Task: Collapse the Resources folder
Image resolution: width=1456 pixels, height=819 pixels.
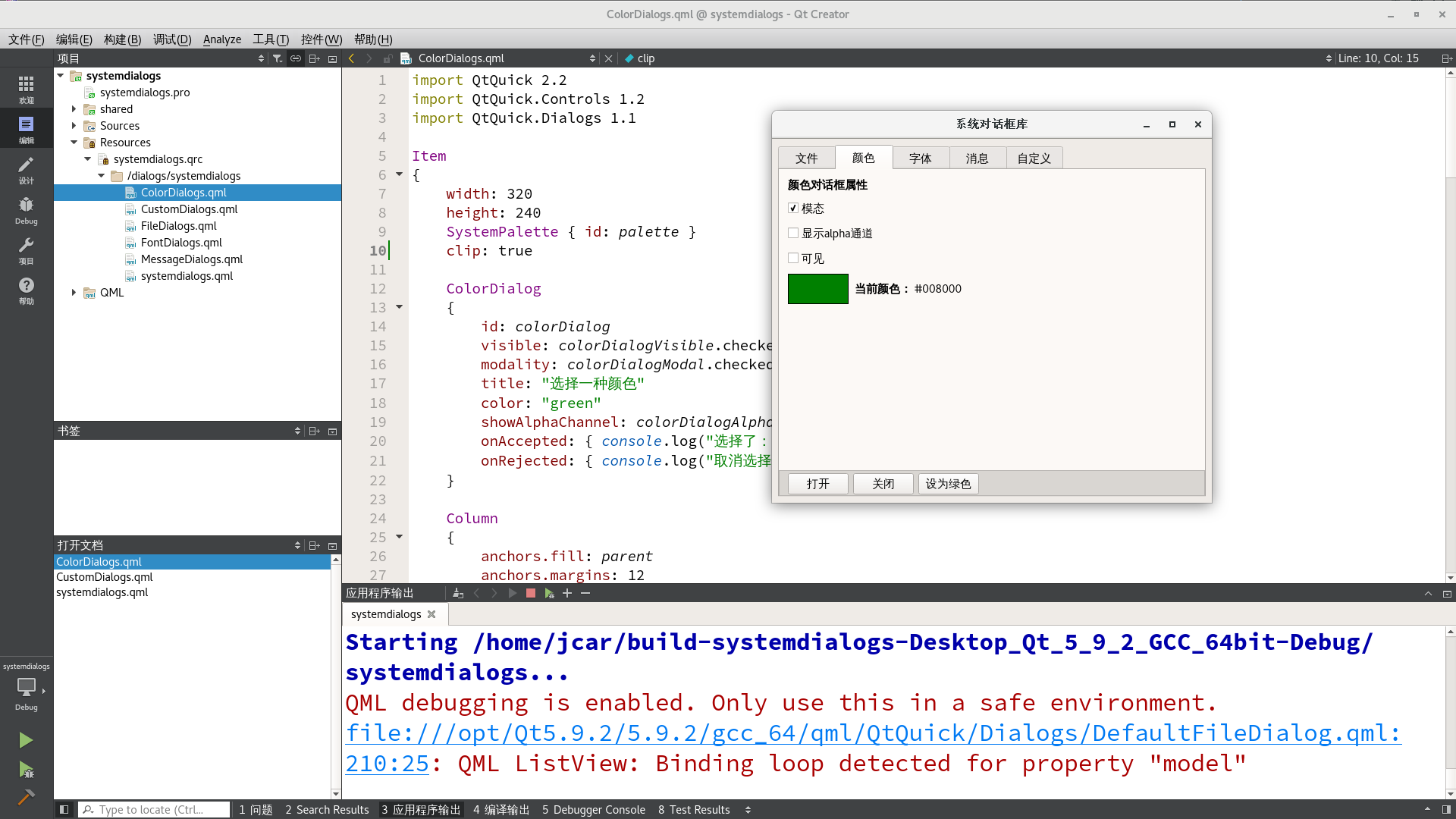Action: 74,143
